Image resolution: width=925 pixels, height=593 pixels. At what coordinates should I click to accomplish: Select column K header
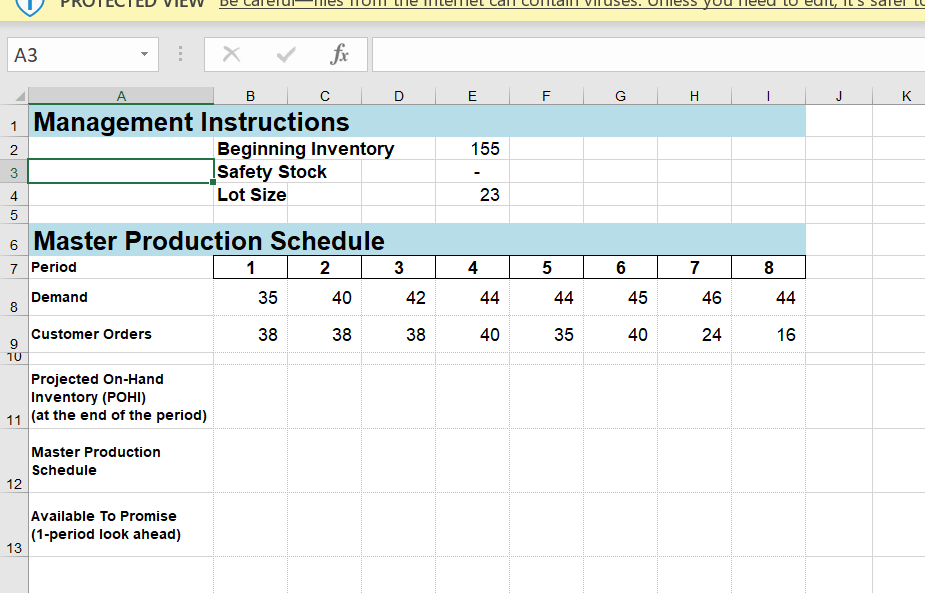[900, 96]
